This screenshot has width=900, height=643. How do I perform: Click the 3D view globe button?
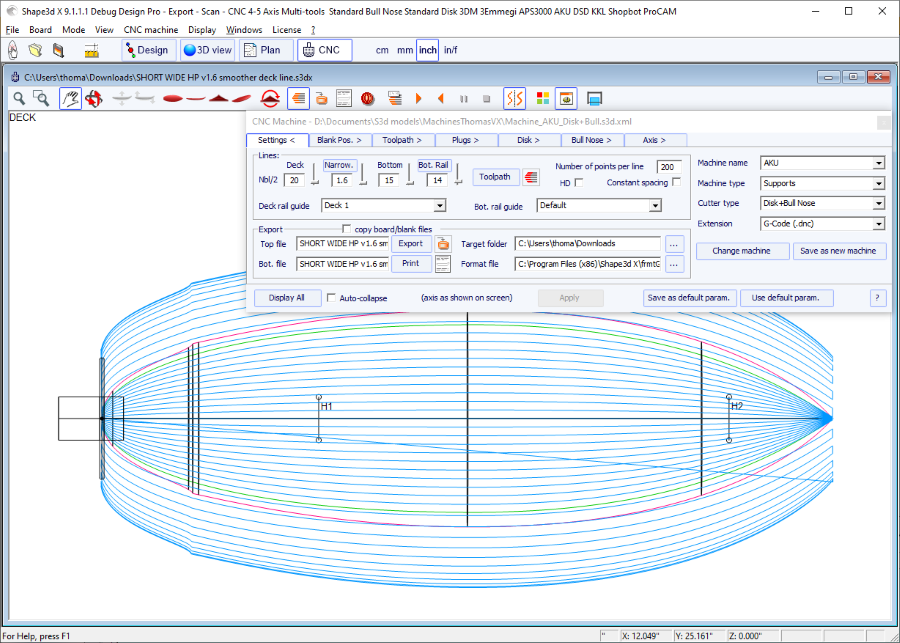207,50
